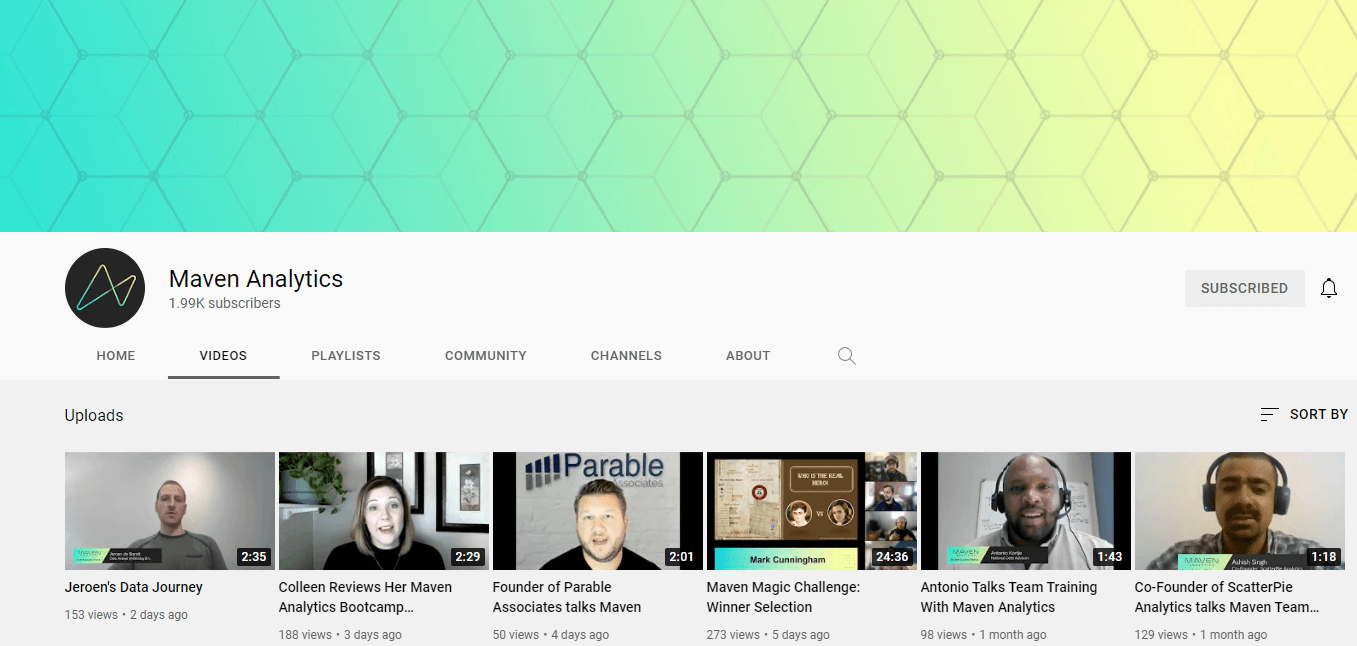
Task: Select the Videos tab
Action: pyautogui.click(x=223, y=356)
